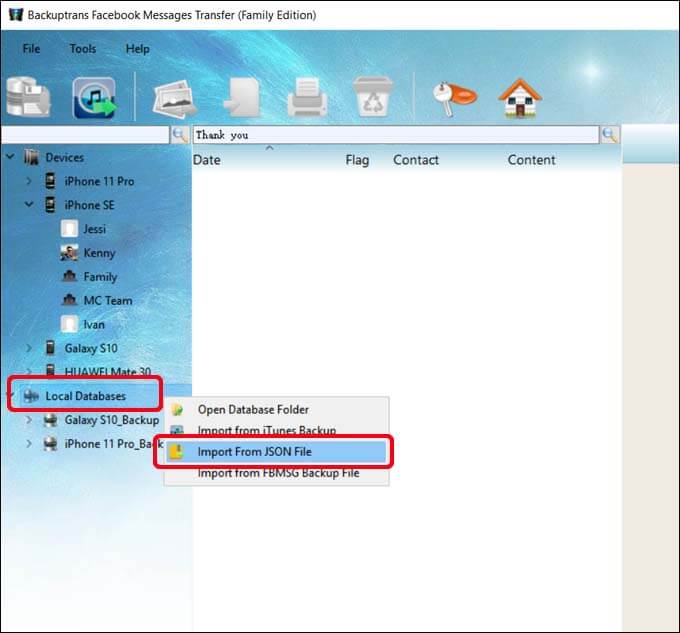Click the printer toolbar icon
Image resolution: width=680 pixels, height=633 pixels.
click(x=306, y=98)
